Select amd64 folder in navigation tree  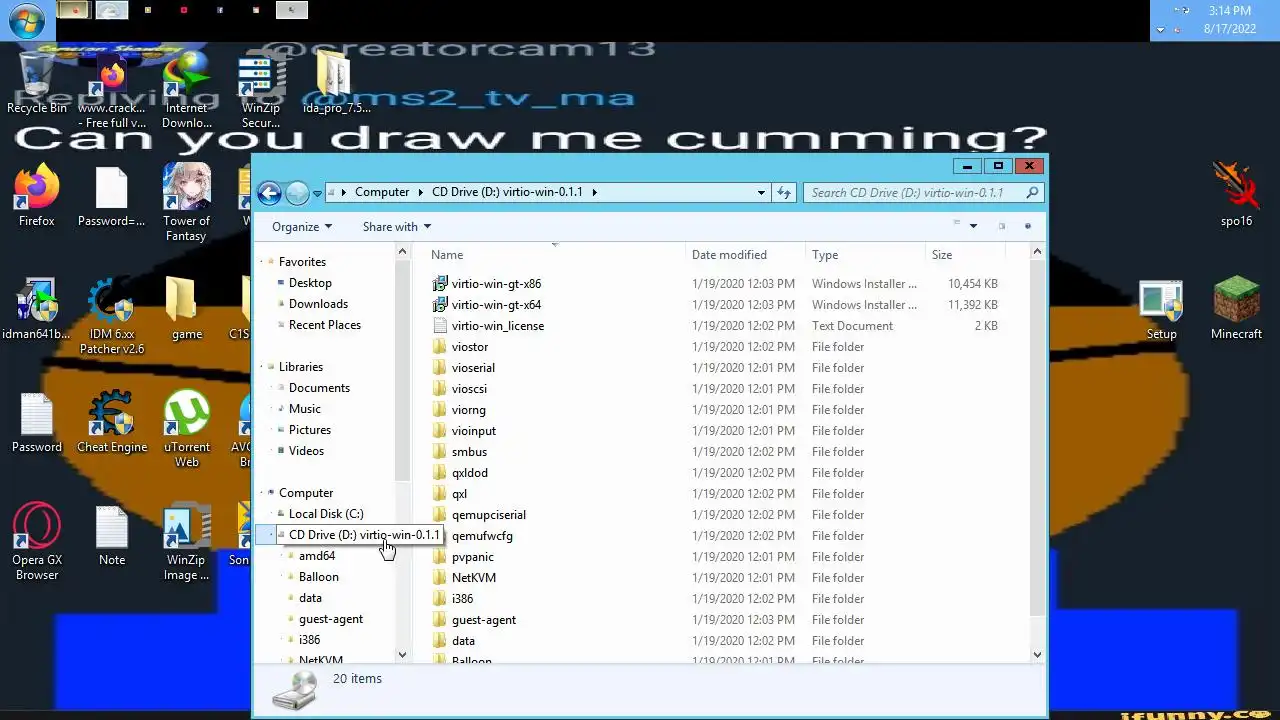pyautogui.click(x=317, y=556)
